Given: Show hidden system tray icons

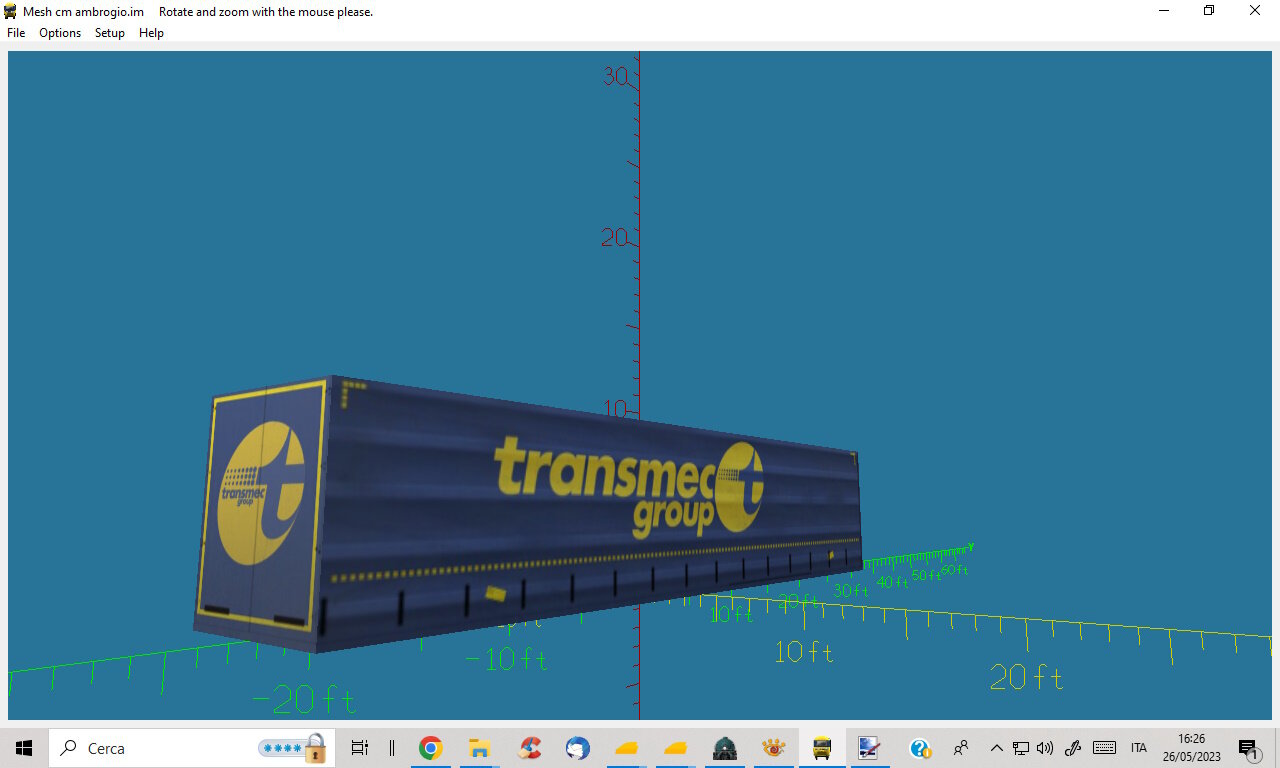Looking at the screenshot, I should (x=997, y=748).
